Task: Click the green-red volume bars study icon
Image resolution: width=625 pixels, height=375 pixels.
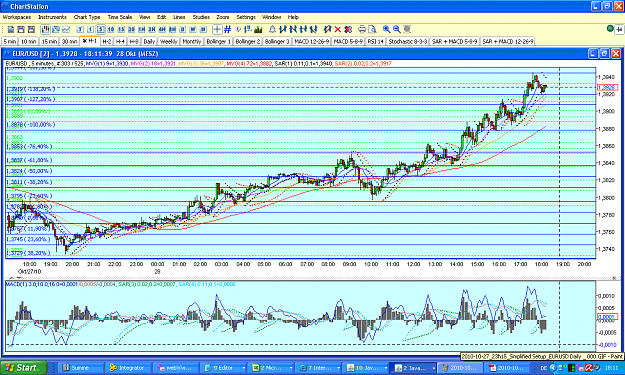Action: coord(258,29)
